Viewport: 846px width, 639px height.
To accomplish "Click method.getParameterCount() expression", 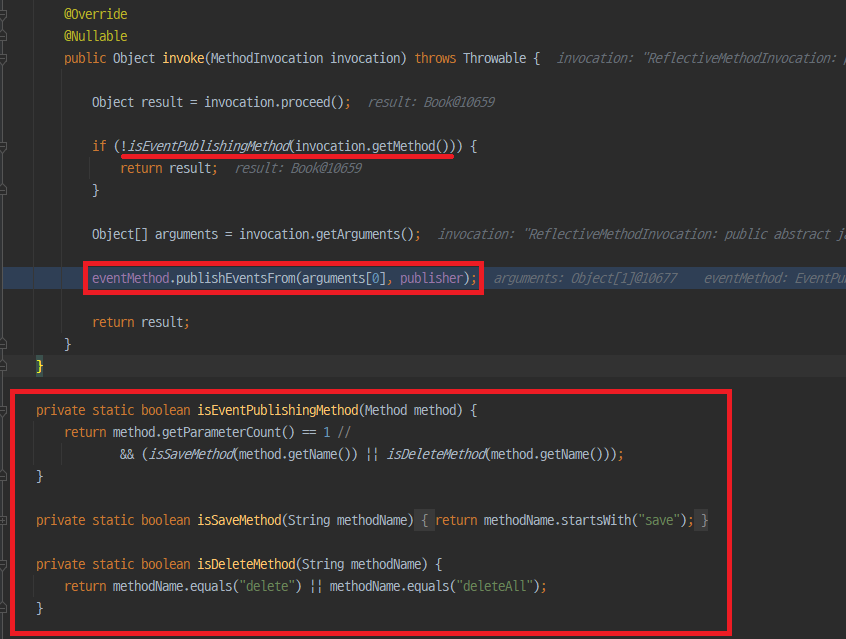I will [204, 432].
